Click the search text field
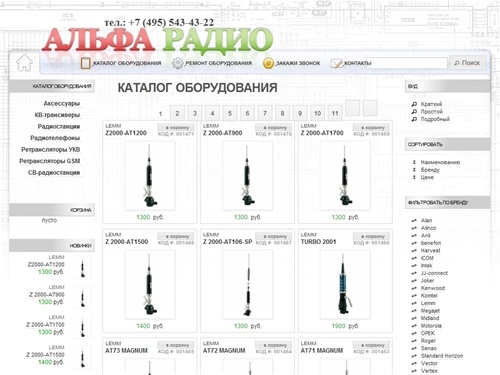Viewport: 500px width, 375px height. click(407, 63)
